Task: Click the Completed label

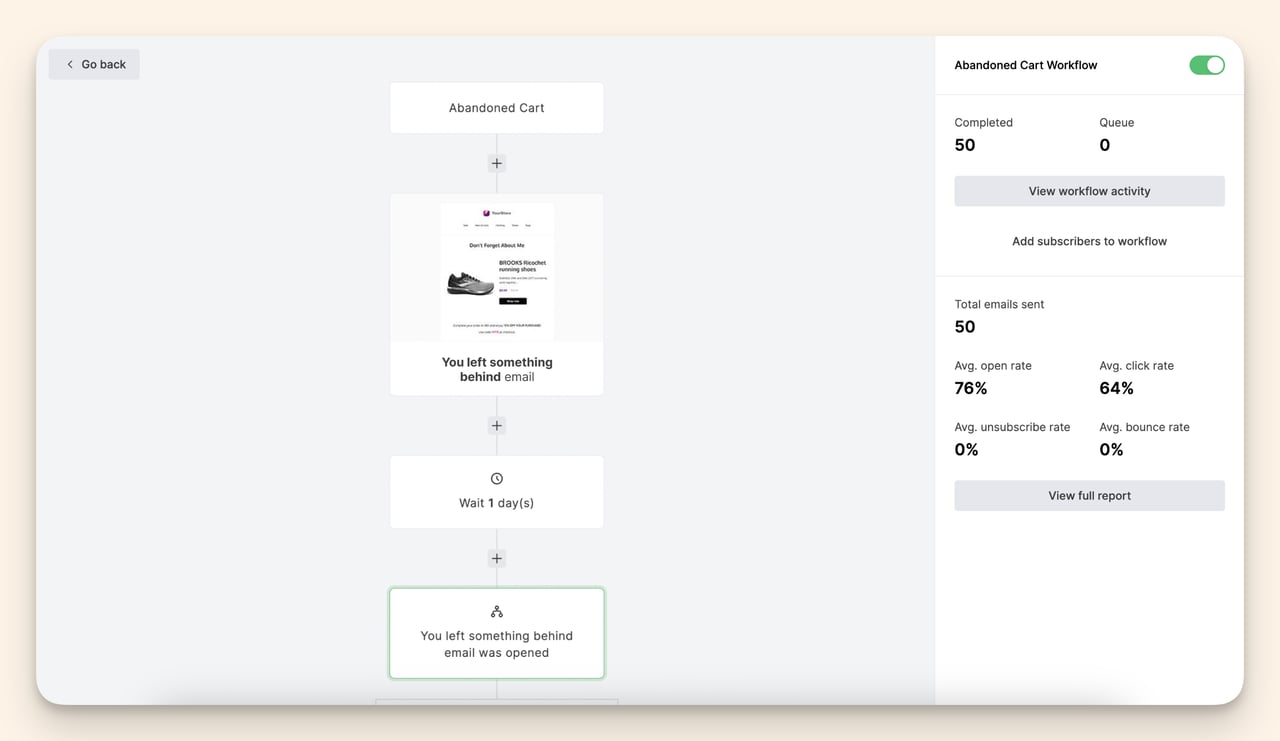Action: point(984,122)
